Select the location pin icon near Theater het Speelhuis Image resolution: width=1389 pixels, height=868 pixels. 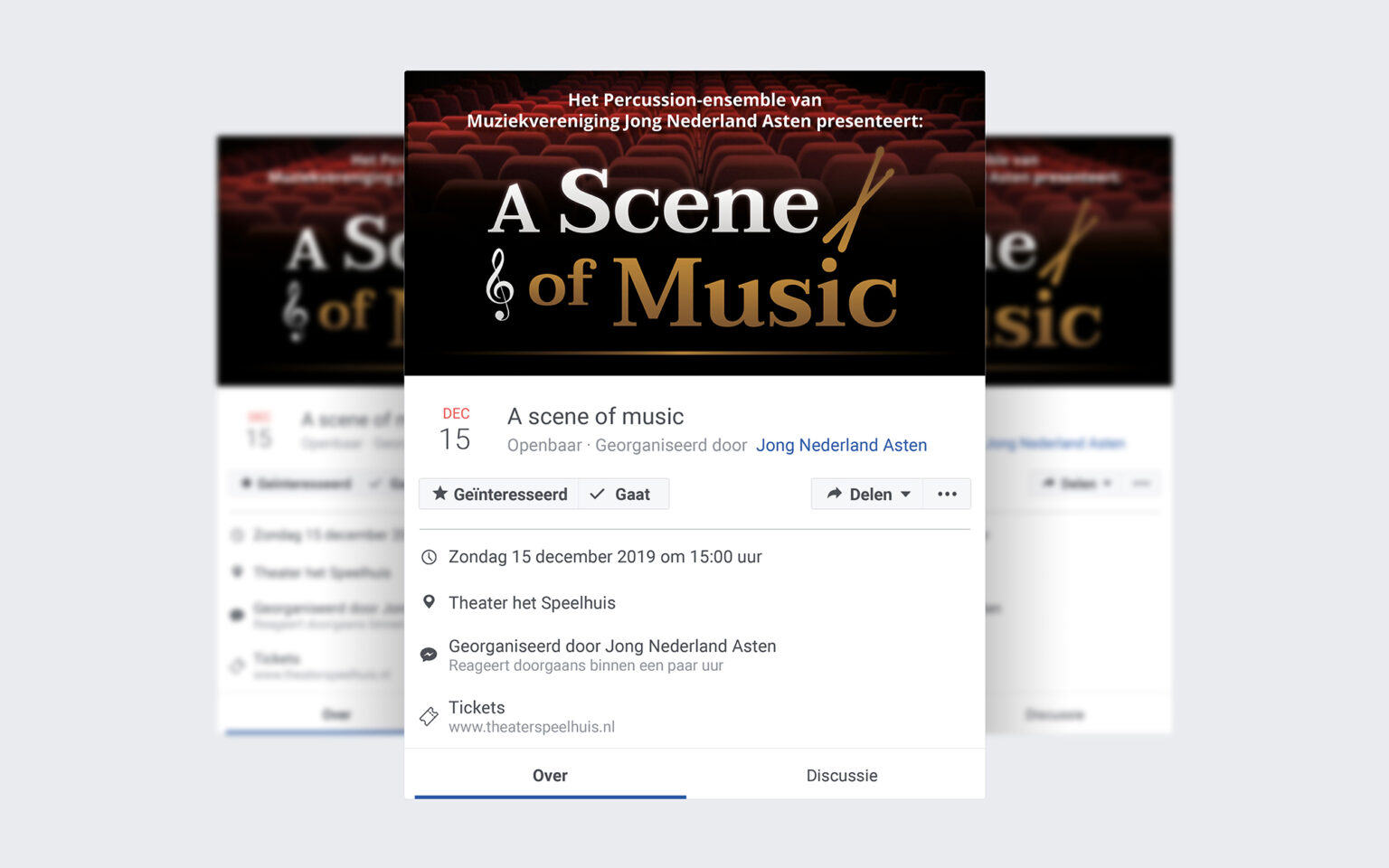pyautogui.click(x=429, y=602)
